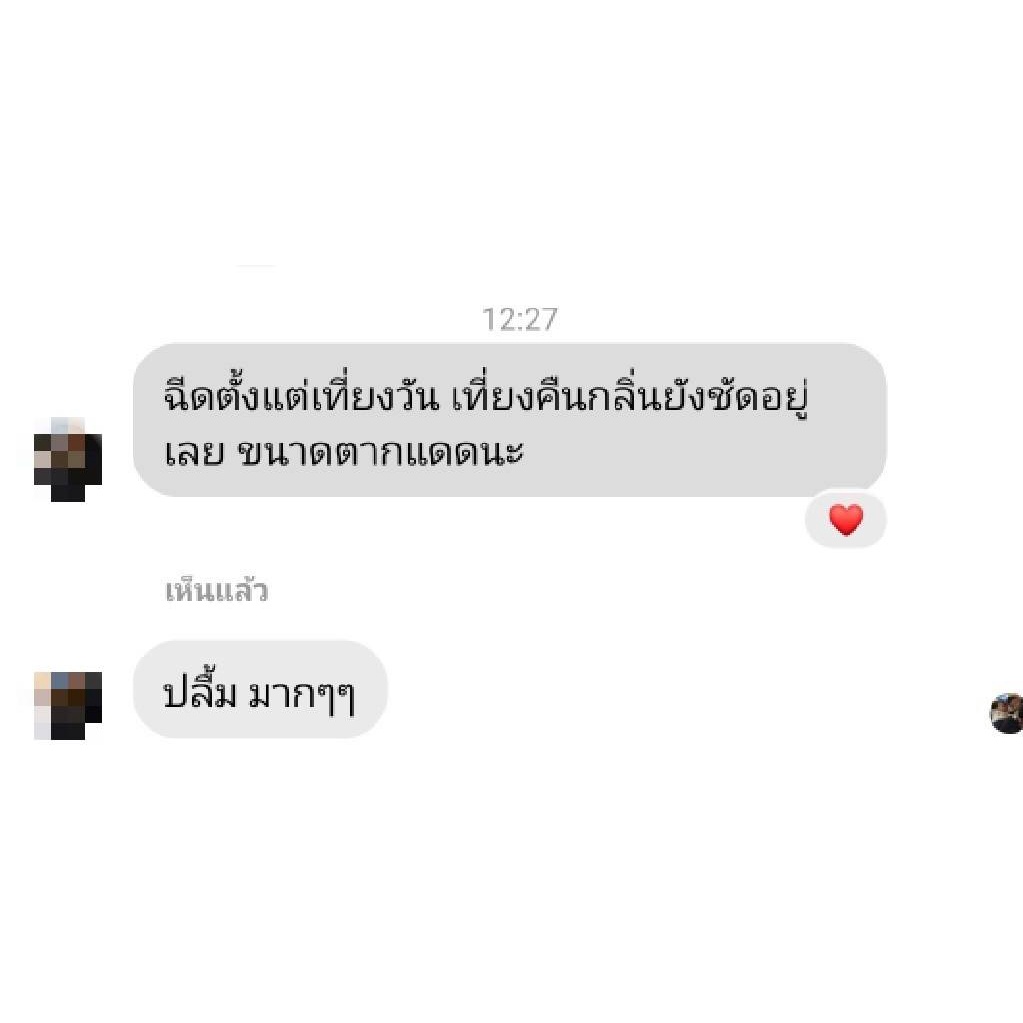Select the ปลื้ม มากๆๆ message bubble
1023x1023 pixels.
pyautogui.click(x=260, y=690)
